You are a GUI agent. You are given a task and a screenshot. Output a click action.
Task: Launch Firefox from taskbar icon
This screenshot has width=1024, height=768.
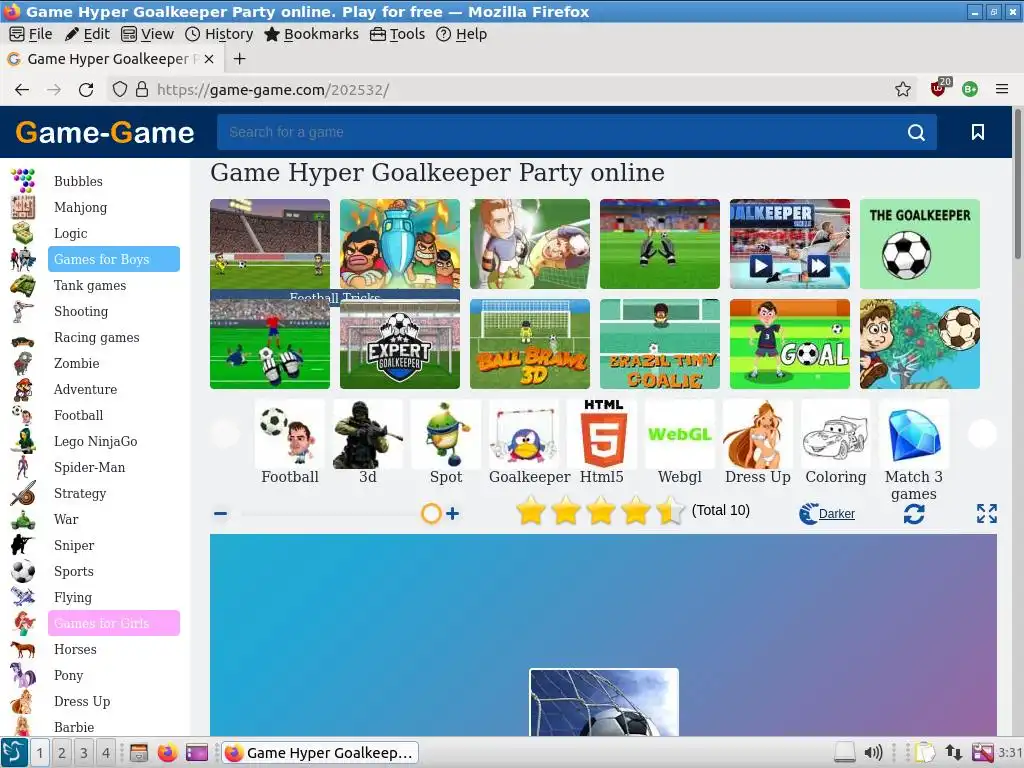click(x=167, y=753)
